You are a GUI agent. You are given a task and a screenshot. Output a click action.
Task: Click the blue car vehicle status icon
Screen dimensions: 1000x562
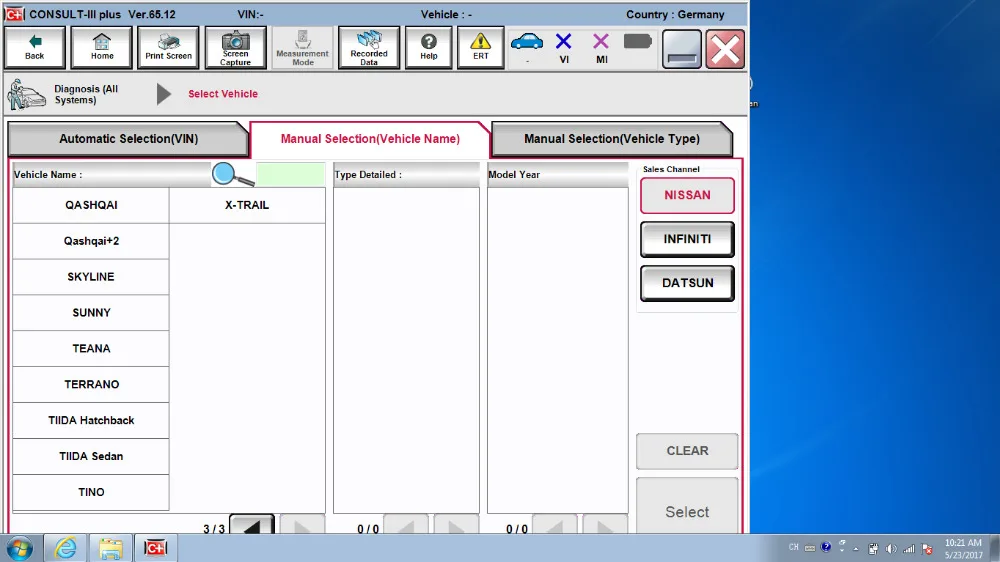pos(527,43)
